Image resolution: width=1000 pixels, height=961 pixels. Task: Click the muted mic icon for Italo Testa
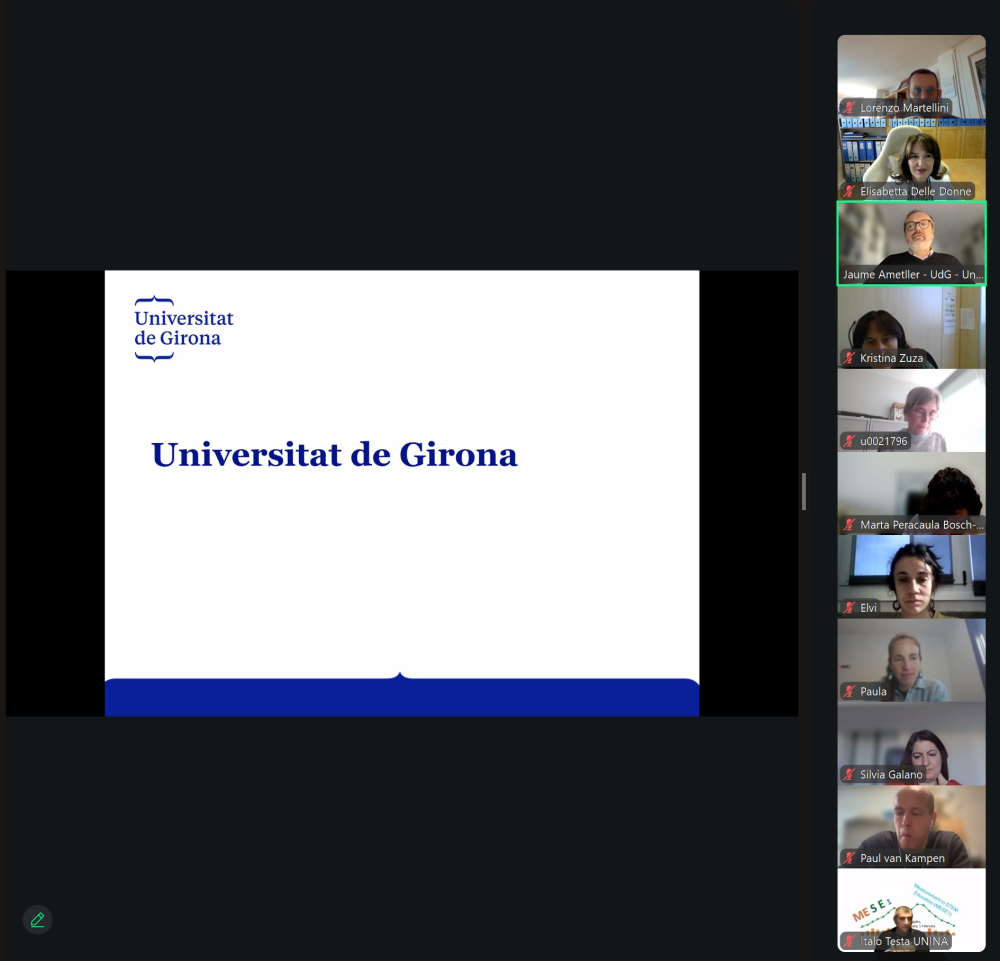pos(850,941)
